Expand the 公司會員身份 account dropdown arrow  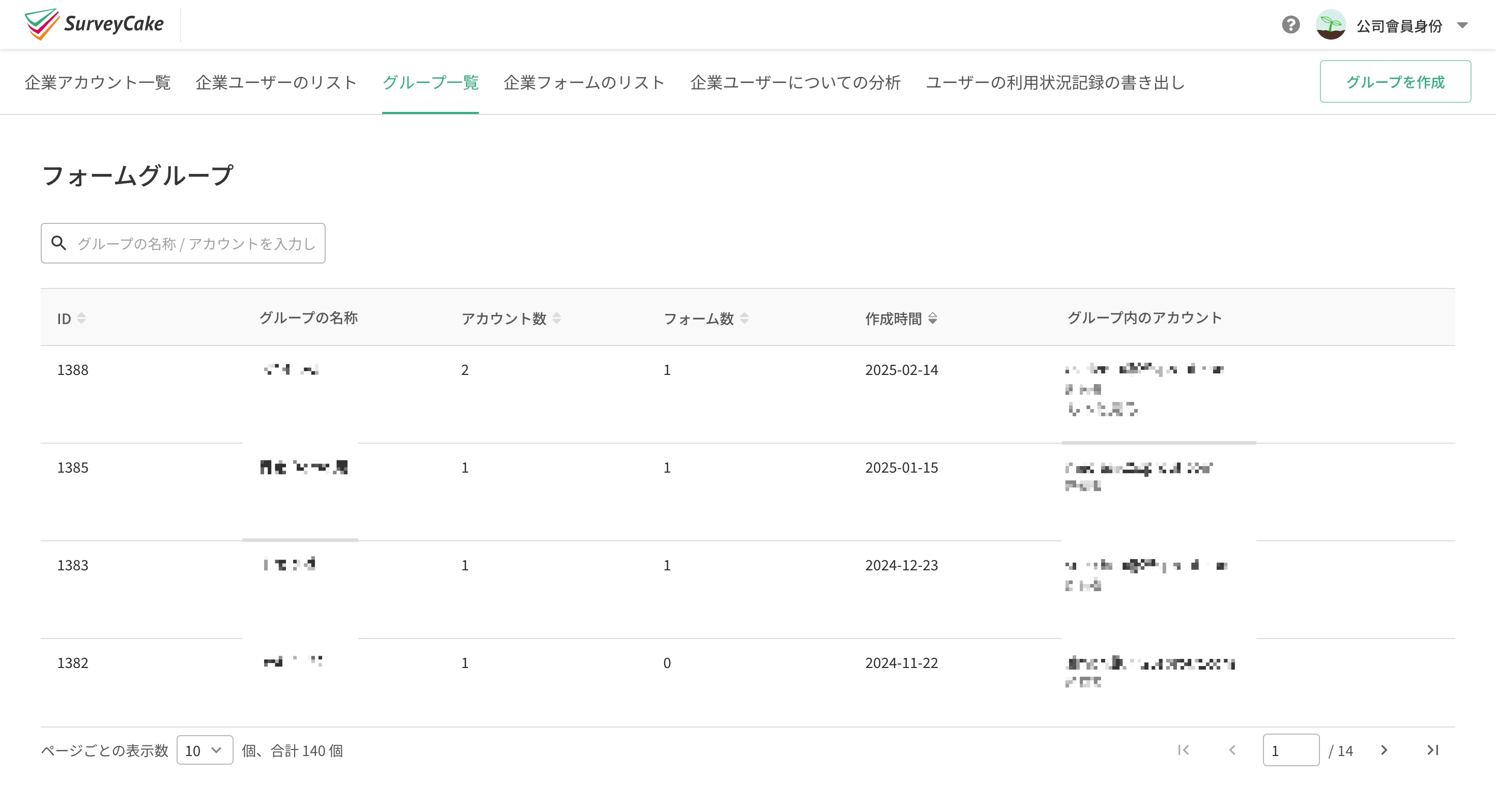pyautogui.click(x=1462, y=25)
